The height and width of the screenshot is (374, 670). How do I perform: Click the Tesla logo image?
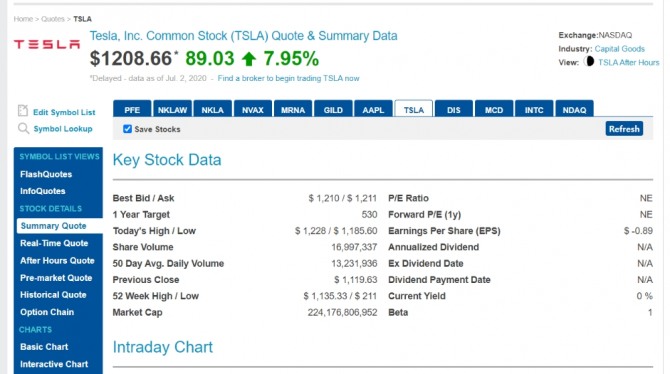click(47, 44)
